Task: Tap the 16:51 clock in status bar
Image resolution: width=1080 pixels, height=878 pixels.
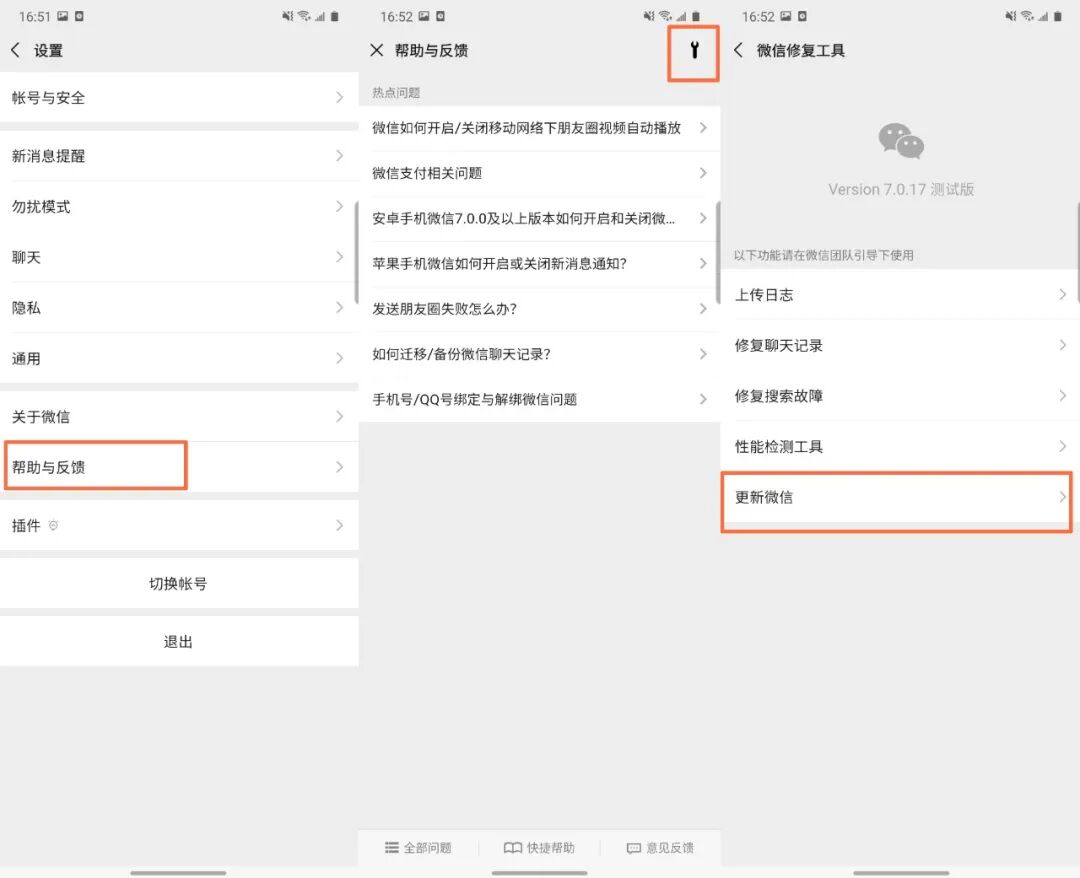Action: pos(34,17)
